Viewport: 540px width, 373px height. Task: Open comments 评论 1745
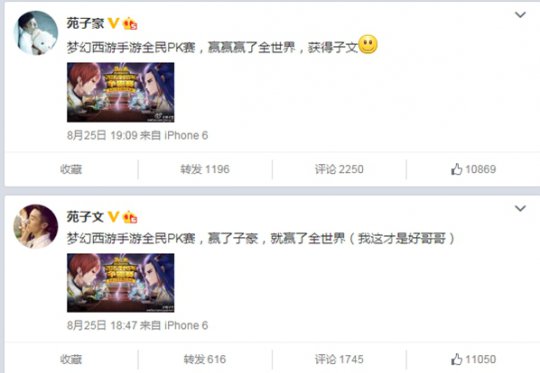click(339, 359)
